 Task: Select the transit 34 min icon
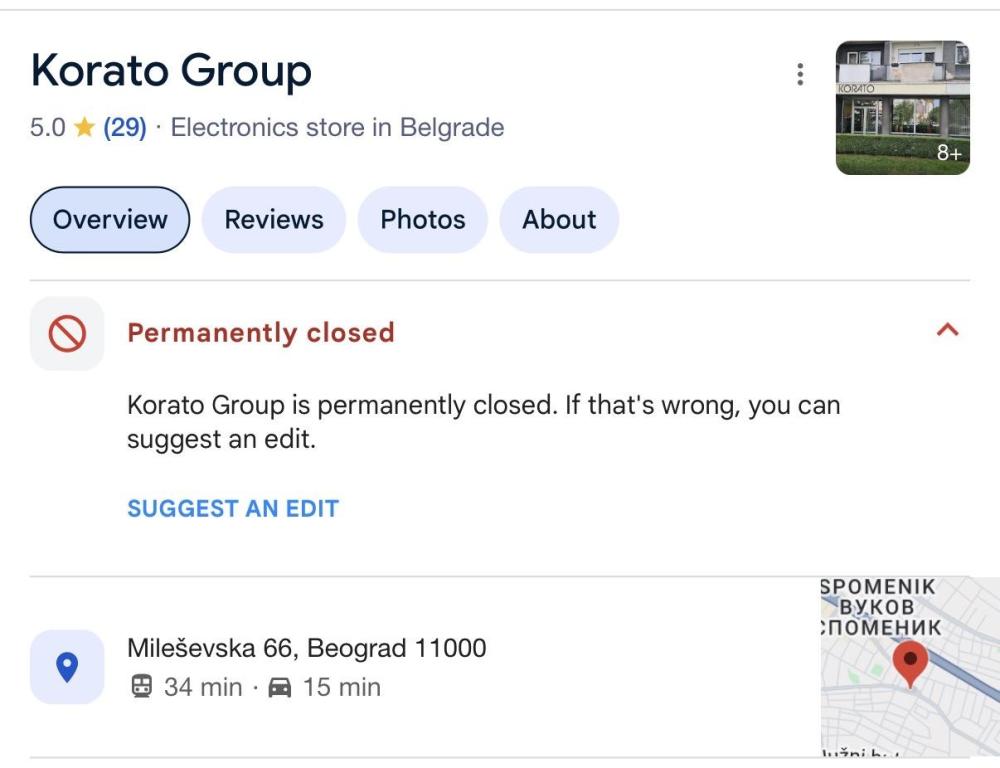tap(141, 688)
